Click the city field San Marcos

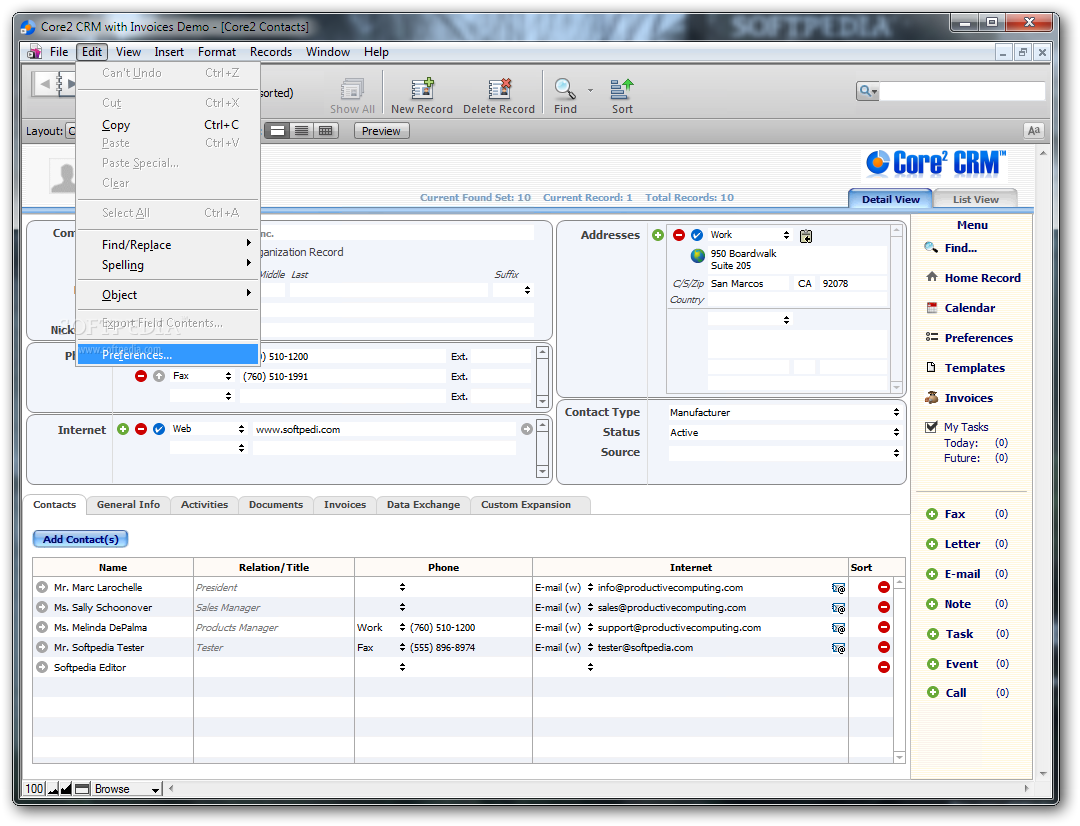pyautogui.click(x=749, y=283)
